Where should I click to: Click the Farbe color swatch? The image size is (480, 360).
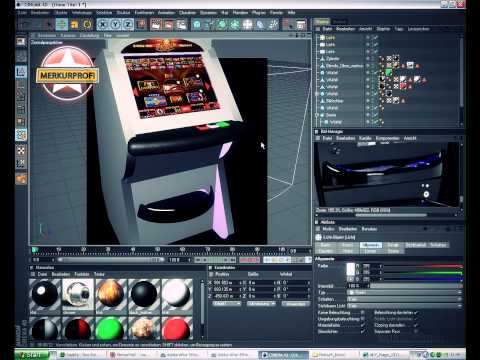click(x=350, y=269)
